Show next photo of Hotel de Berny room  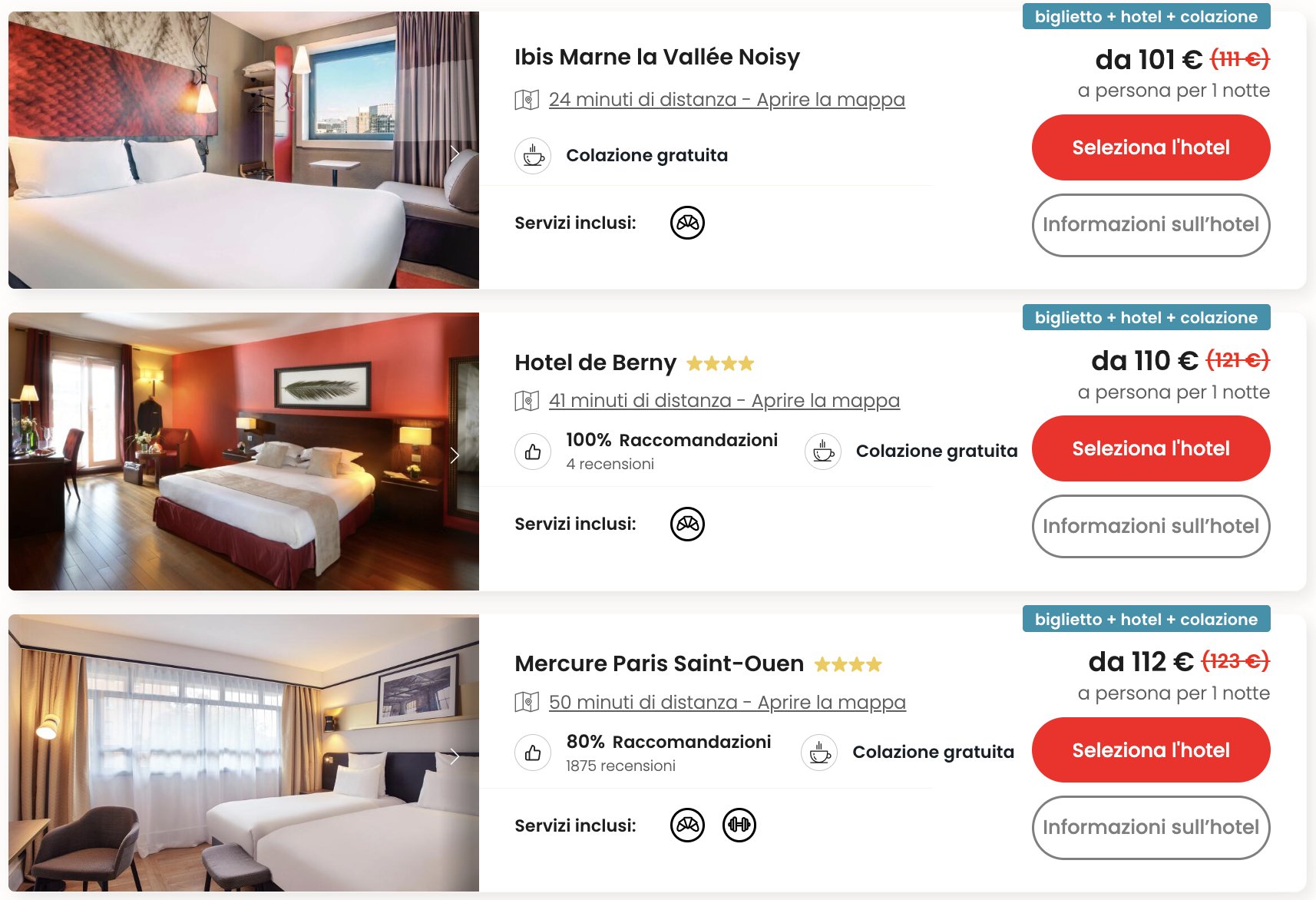[x=455, y=455]
